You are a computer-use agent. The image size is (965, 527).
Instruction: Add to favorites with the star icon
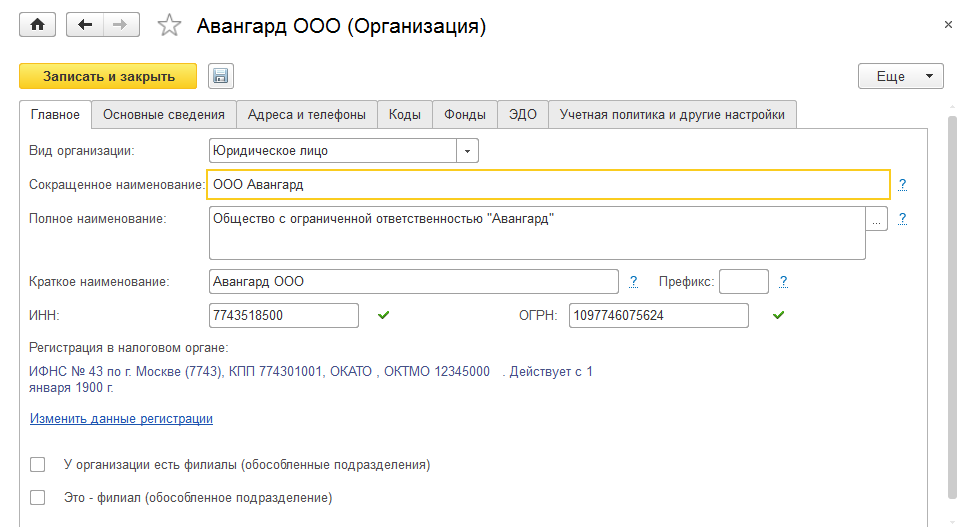coord(169,27)
